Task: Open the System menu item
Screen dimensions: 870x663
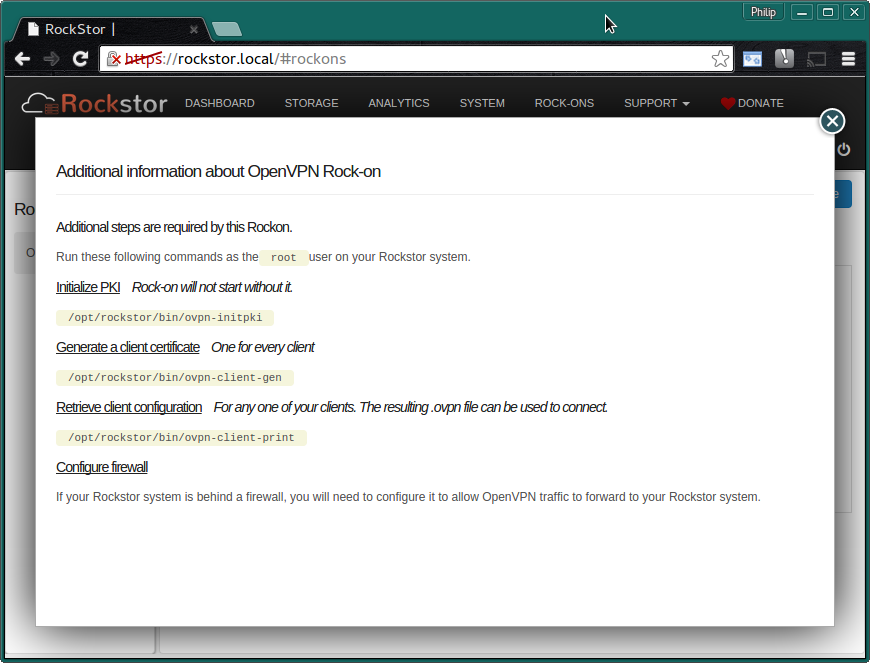Action: coord(482,103)
